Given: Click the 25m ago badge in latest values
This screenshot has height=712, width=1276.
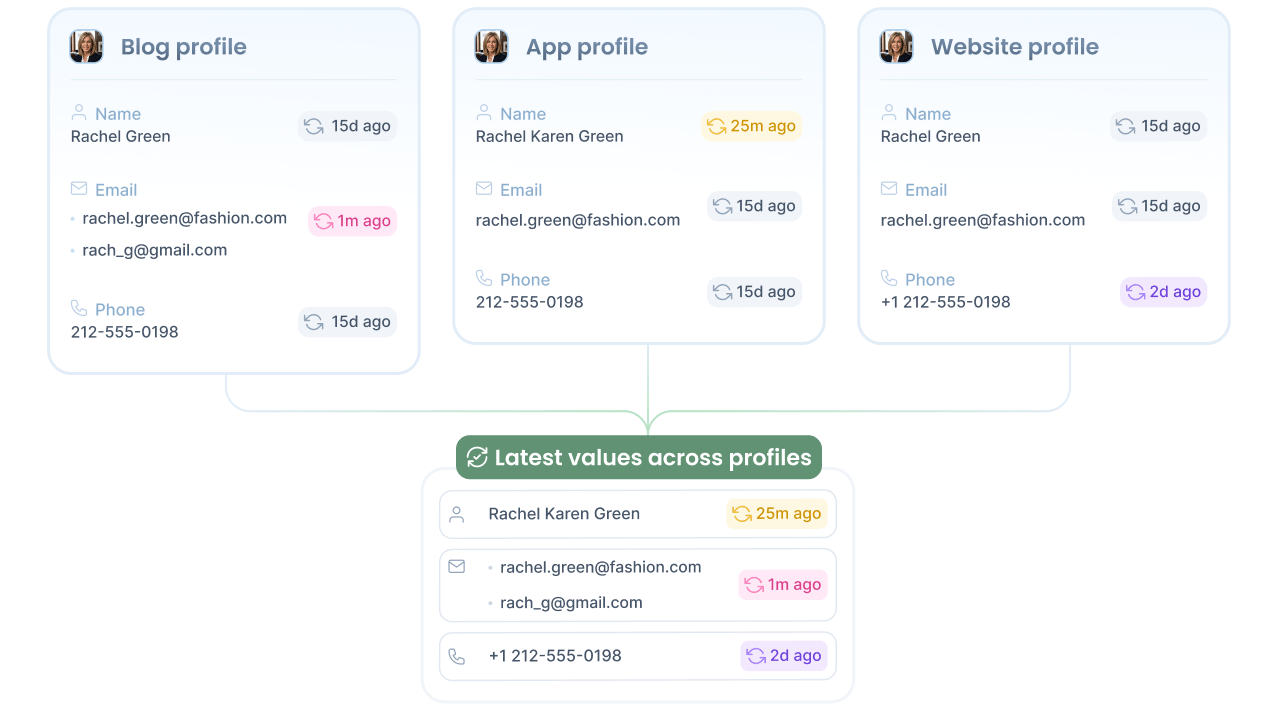Looking at the screenshot, I should click(x=777, y=514).
